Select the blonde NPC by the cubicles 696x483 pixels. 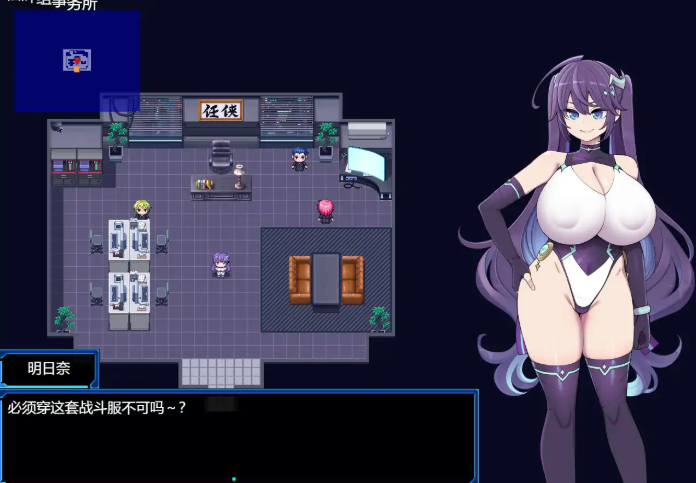click(x=142, y=209)
